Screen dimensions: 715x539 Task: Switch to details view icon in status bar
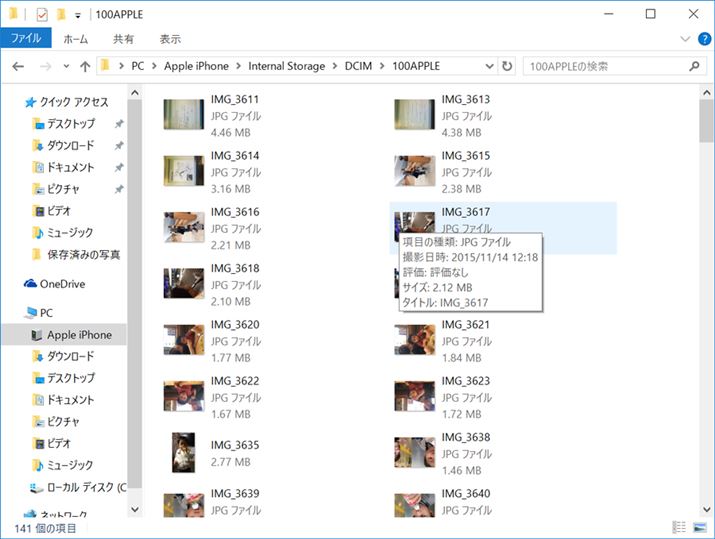tap(679, 527)
